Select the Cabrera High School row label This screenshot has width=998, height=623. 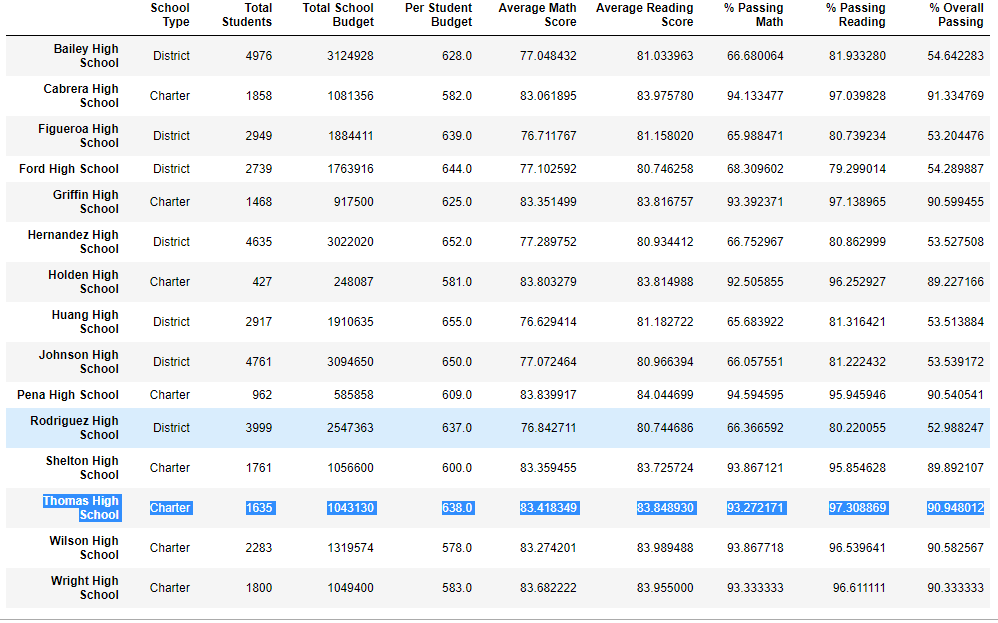81,96
